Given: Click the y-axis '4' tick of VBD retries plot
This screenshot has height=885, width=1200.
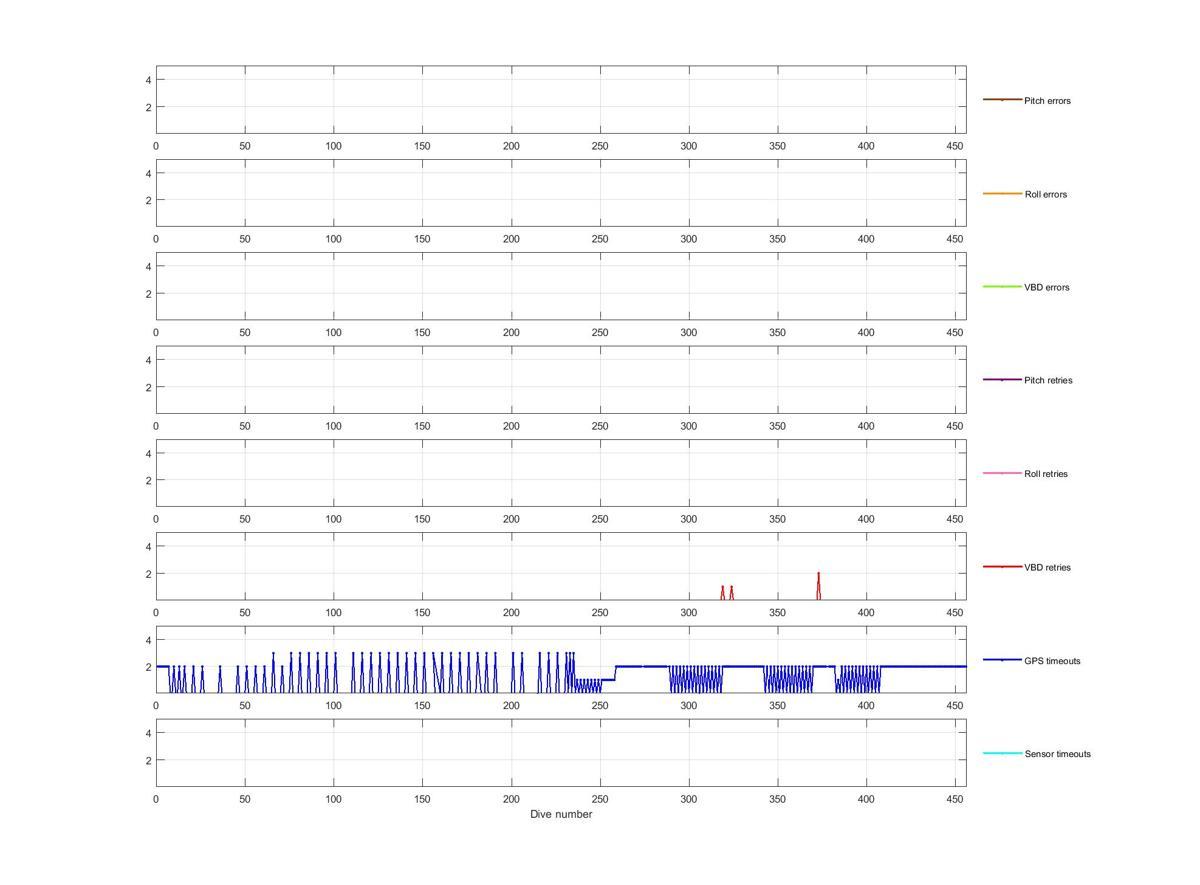Looking at the screenshot, I should pos(148,547).
